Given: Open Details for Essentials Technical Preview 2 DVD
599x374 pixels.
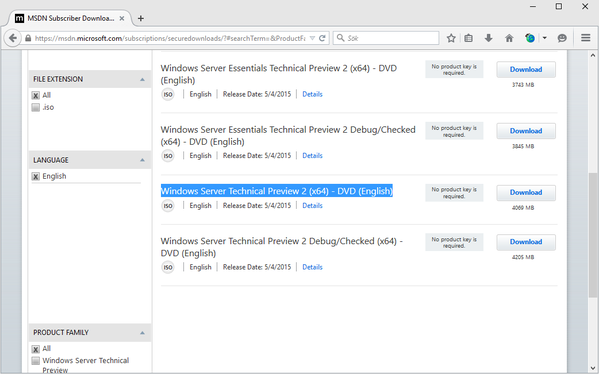Looking at the screenshot, I should pyautogui.click(x=312, y=94).
